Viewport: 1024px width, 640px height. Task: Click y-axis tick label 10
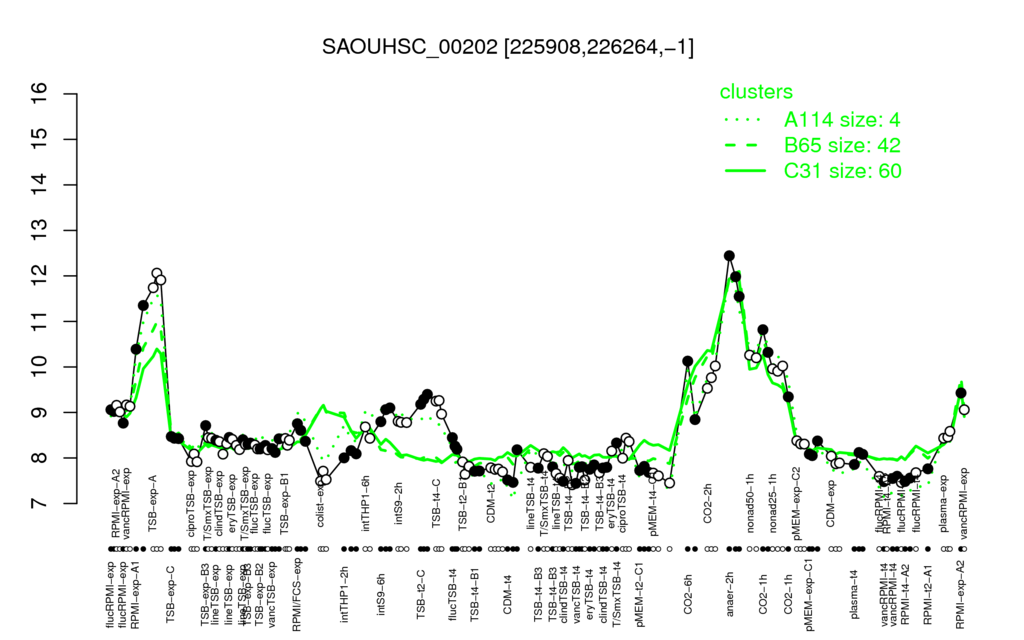pos(40,367)
